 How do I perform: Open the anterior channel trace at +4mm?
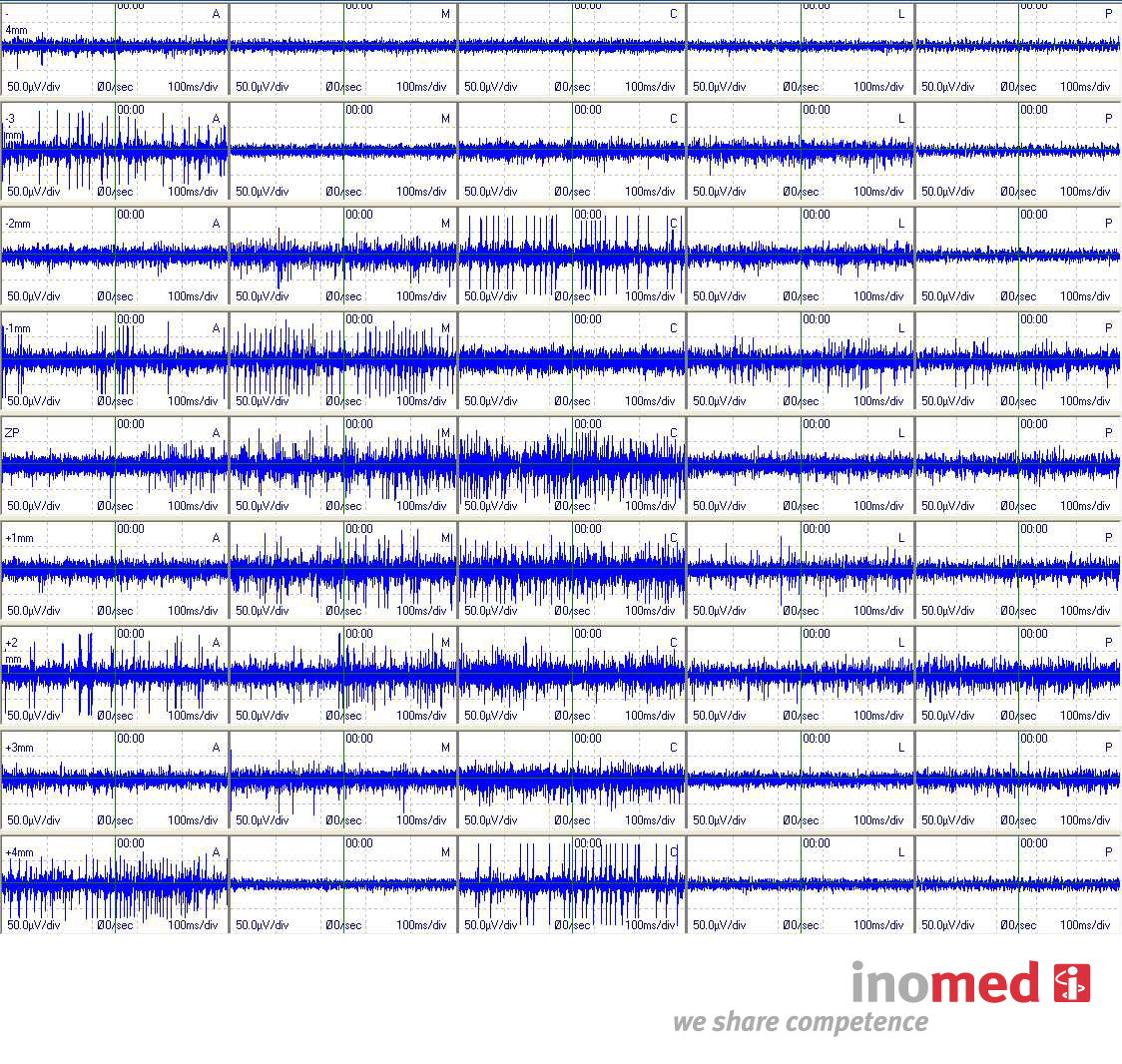(x=115, y=884)
